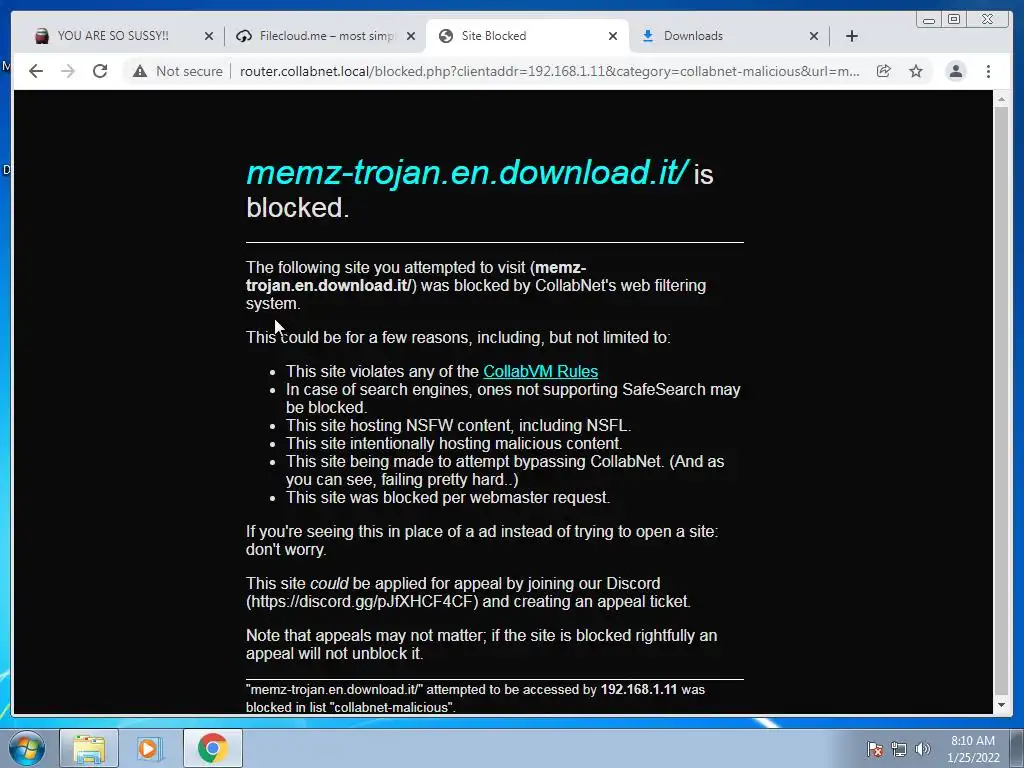Bookmark this page with the star
This screenshot has height=768, width=1024.
click(916, 71)
